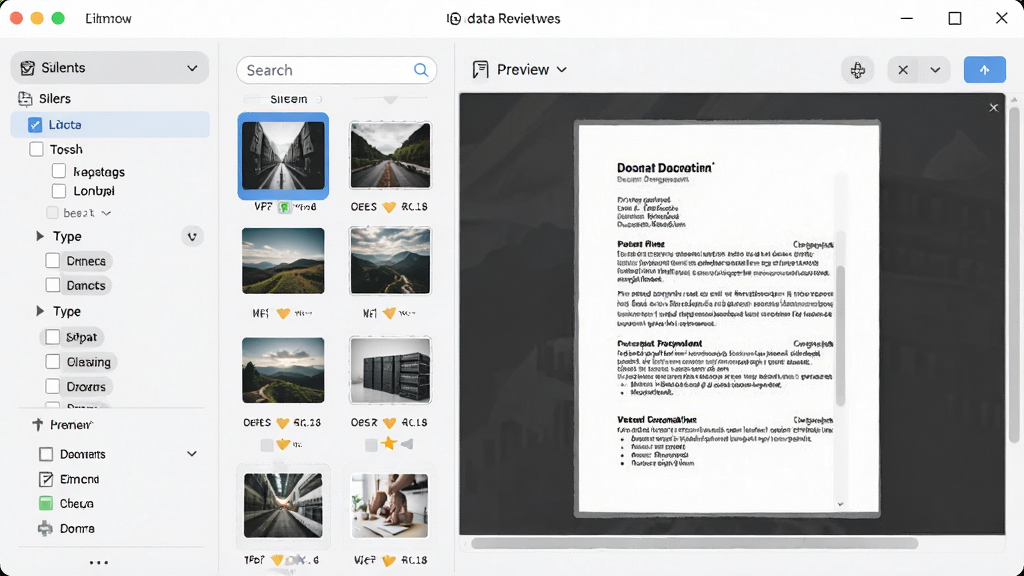Click the printer icon beside Donra
Image resolution: width=1024 pixels, height=576 pixels.
click(x=45, y=528)
